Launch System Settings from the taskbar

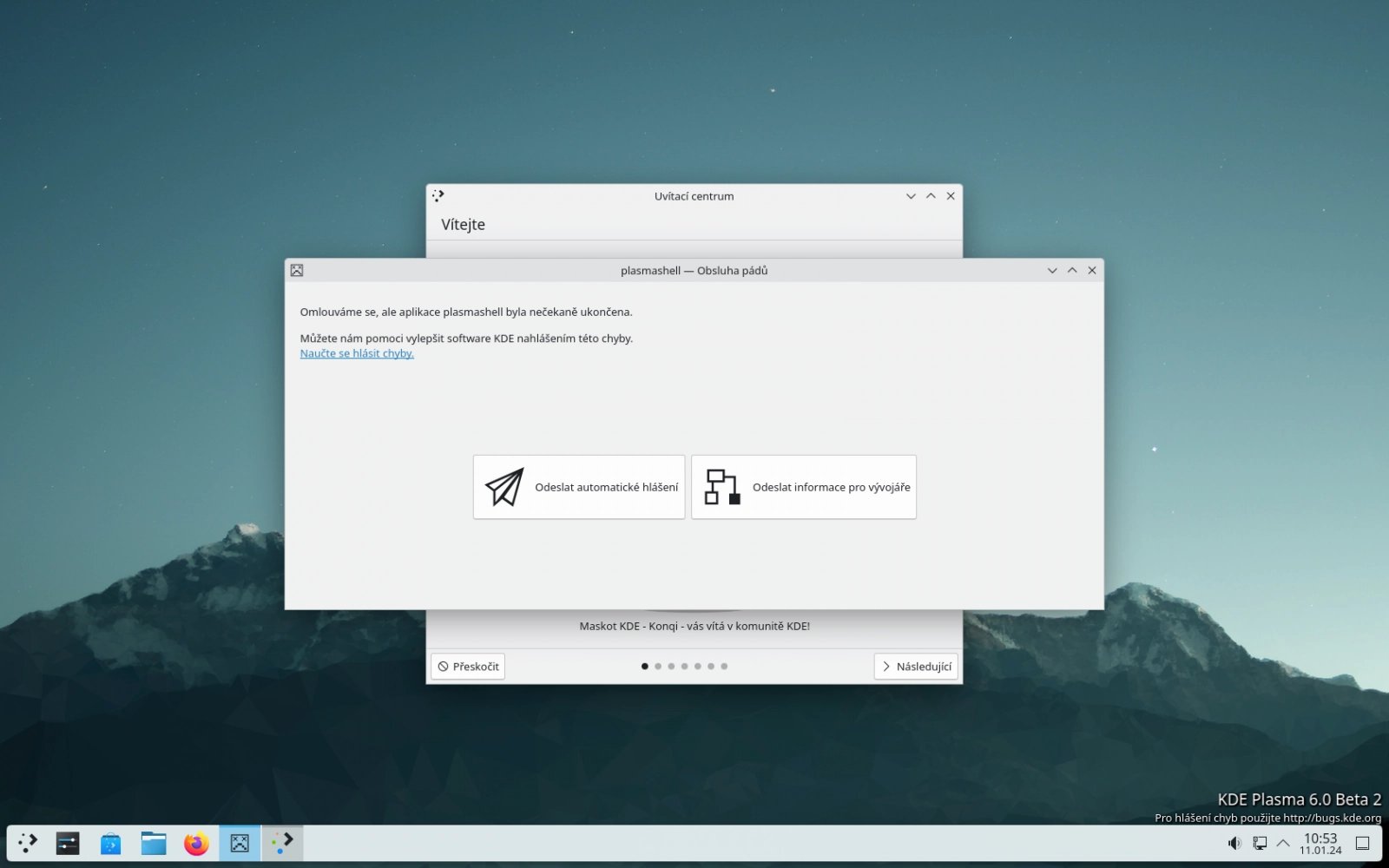tap(68, 843)
